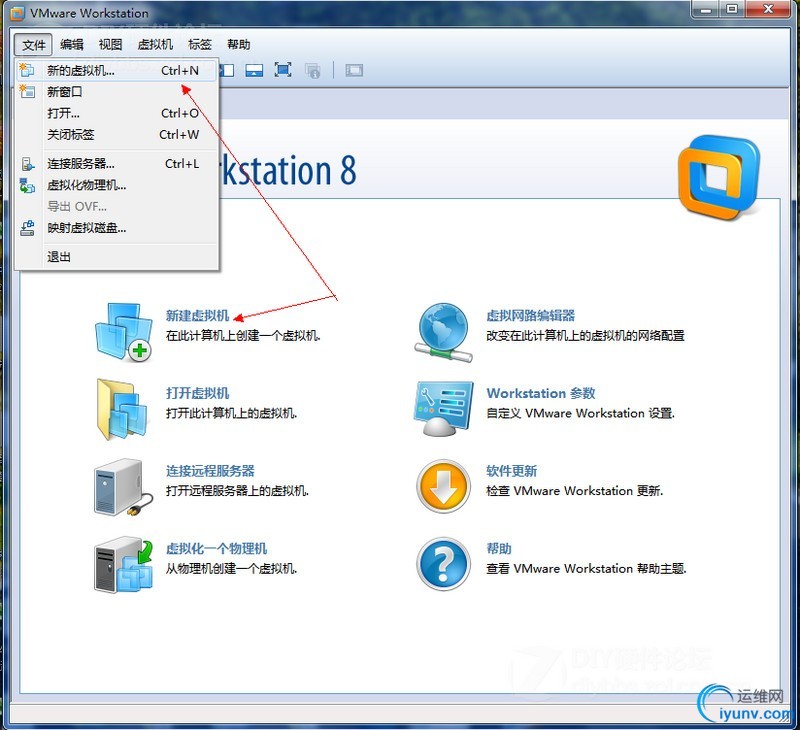Open the 软件更新 link
The image size is (800, 730).
[511, 471]
